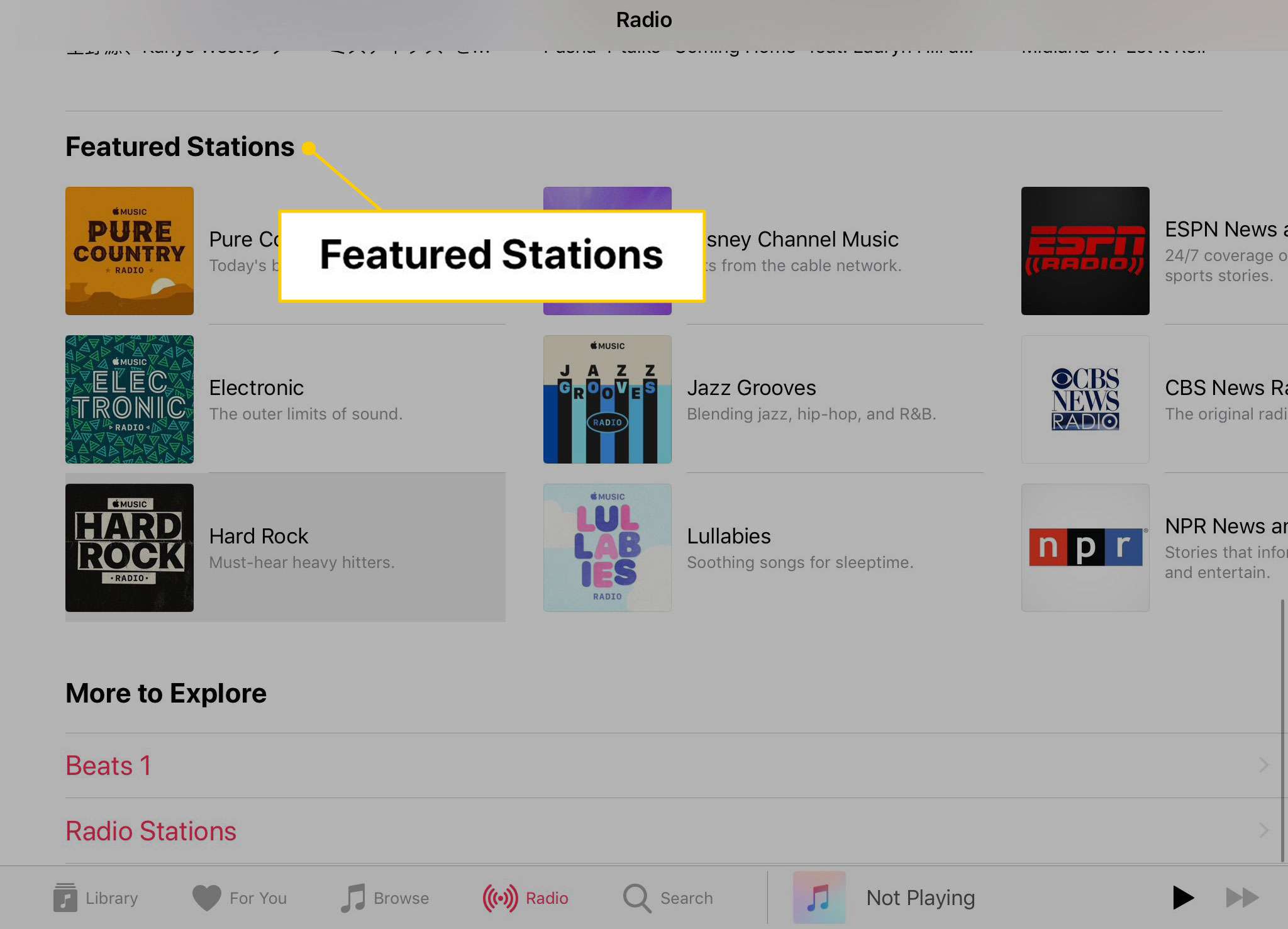Image resolution: width=1288 pixels, height=929 pixels.
Task: Click the Play button
Action: (x=1183, y=897)
